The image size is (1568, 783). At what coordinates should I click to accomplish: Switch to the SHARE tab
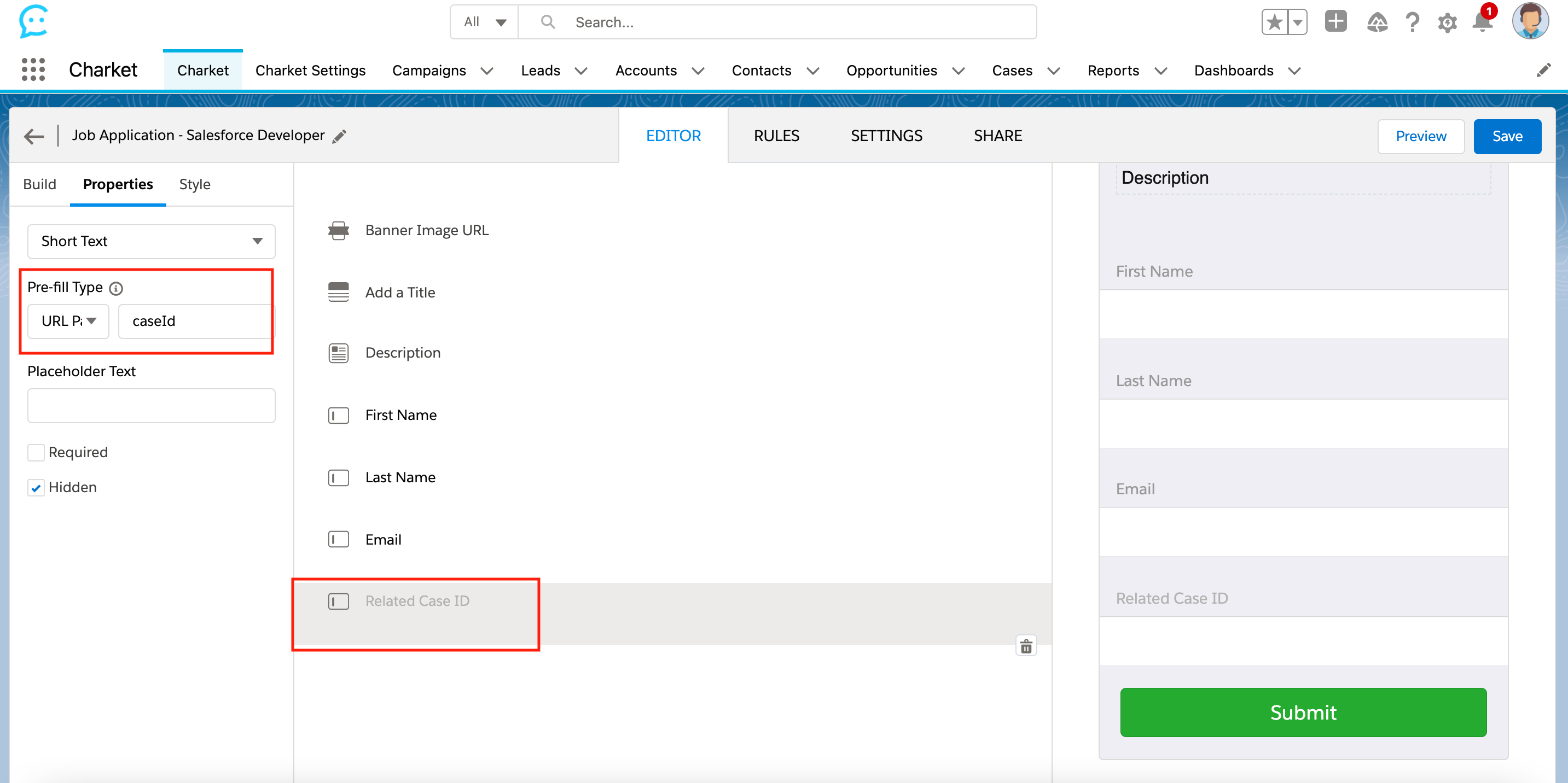[998, 136]
